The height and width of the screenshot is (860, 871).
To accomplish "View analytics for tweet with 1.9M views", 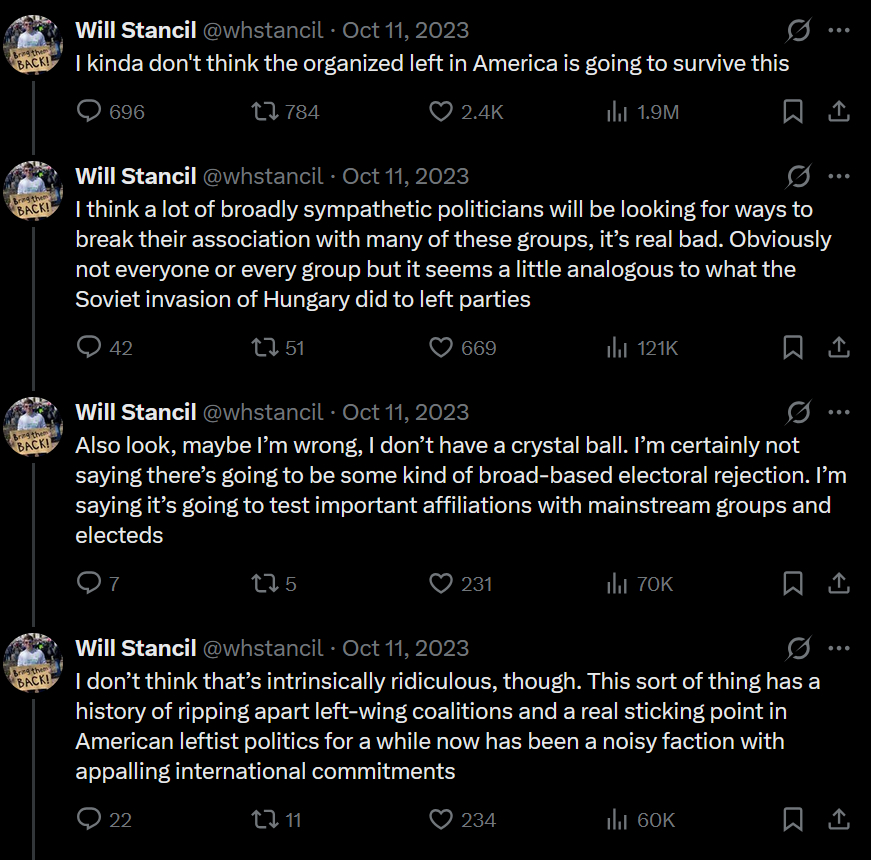I will point(617,112).
